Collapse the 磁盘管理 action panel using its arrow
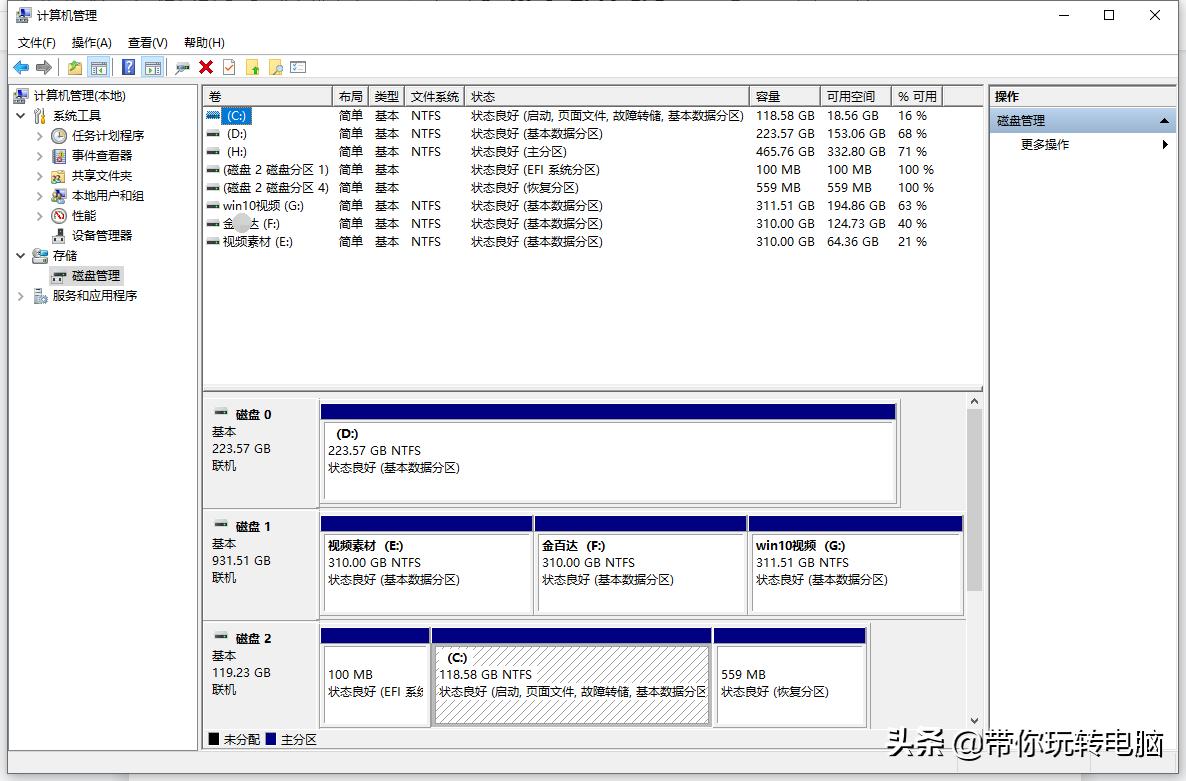The image size is (1186, 781). 1164,119
